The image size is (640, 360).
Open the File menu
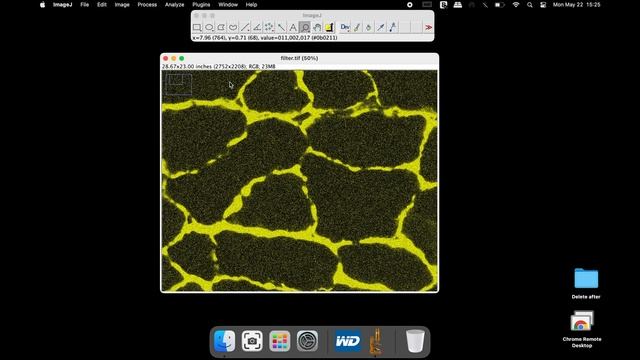84,5
